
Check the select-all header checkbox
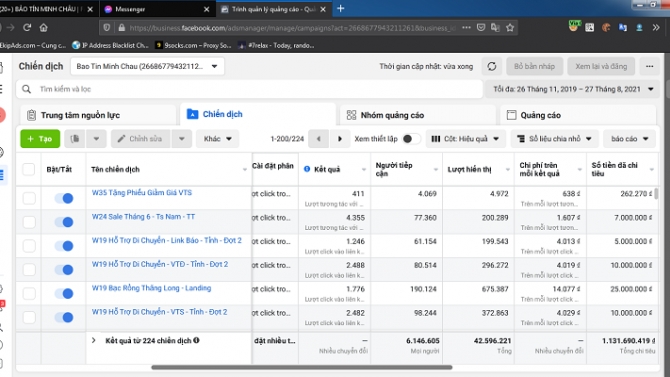tap(29, 169)
